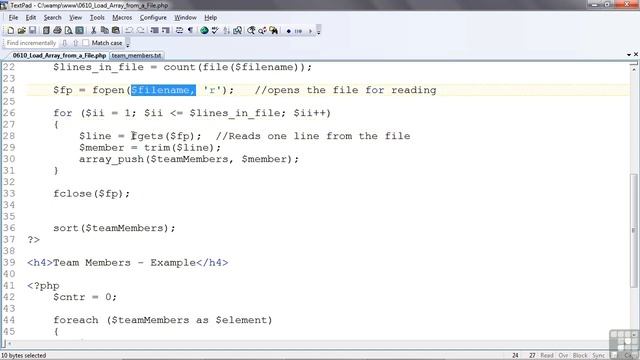Click '$cntr = 0;' code line
The image size is (640, 360).
(85, 297)
